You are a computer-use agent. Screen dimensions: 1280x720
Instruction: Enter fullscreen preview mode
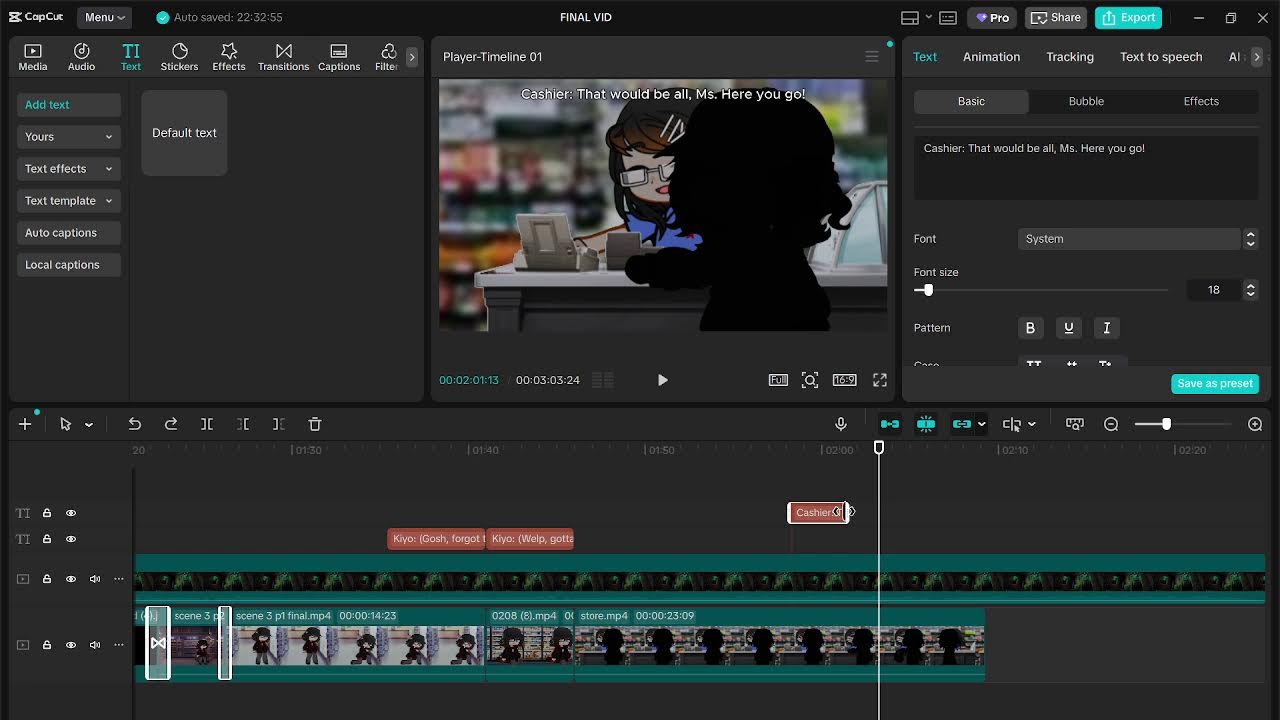(880, 380)
